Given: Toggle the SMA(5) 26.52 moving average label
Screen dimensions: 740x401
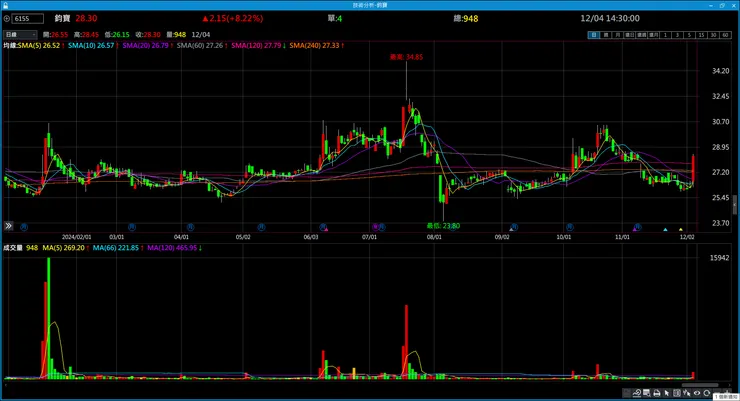Looking at the screenshot, I should point(42,45).
